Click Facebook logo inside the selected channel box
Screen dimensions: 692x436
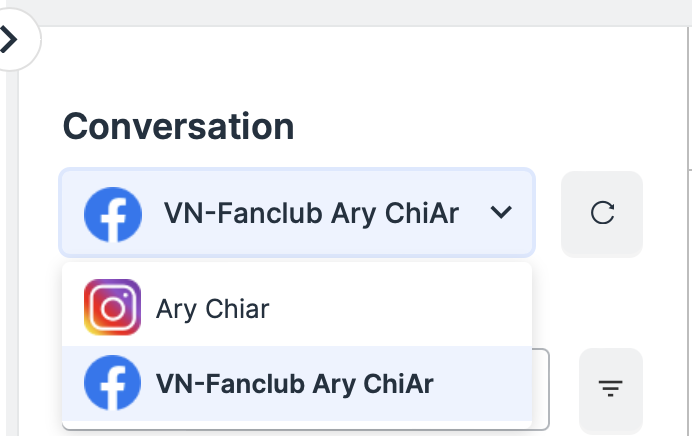pos(112,213)
